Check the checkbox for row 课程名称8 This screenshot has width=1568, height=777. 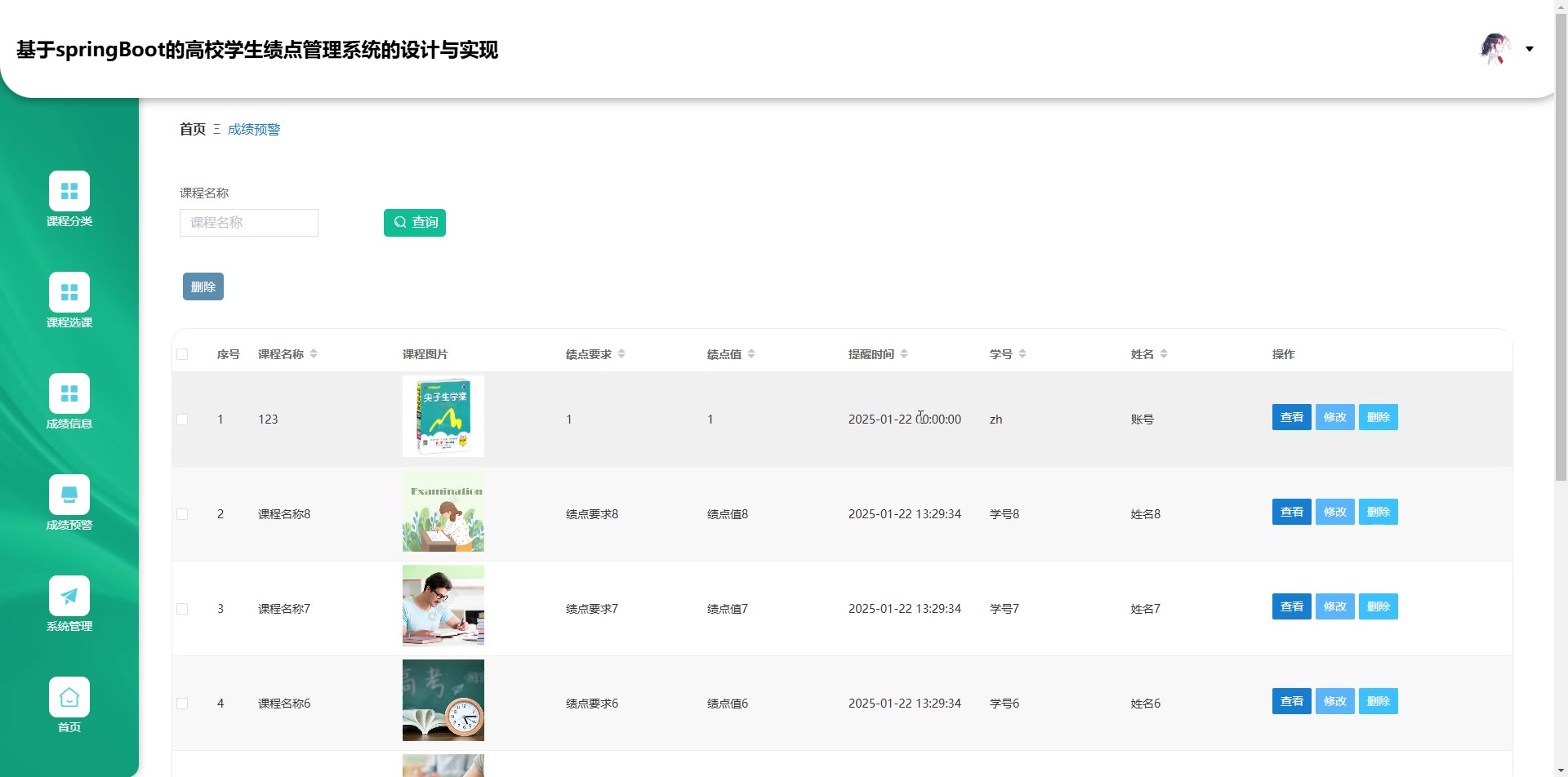click(182, 514)
